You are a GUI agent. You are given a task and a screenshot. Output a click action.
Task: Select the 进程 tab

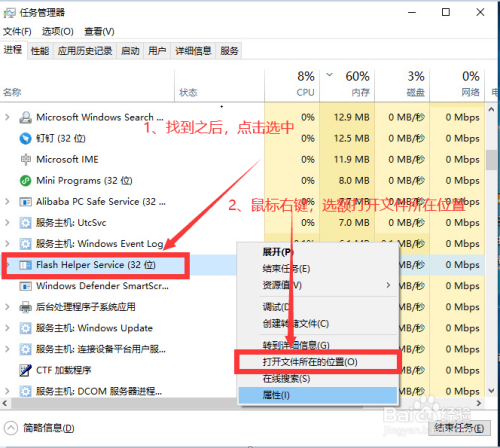click(x=13, y=50)
